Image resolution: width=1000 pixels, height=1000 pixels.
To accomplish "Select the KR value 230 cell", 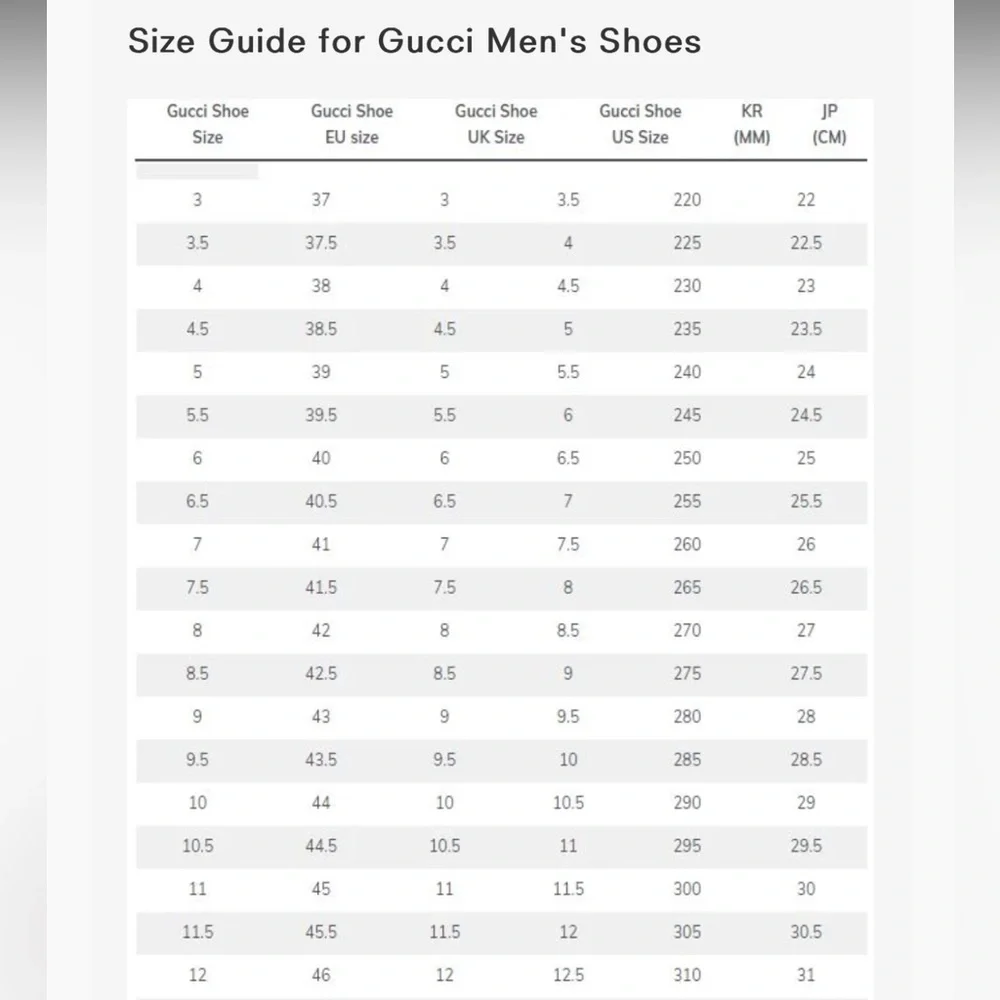I will [x=687, y=286].
